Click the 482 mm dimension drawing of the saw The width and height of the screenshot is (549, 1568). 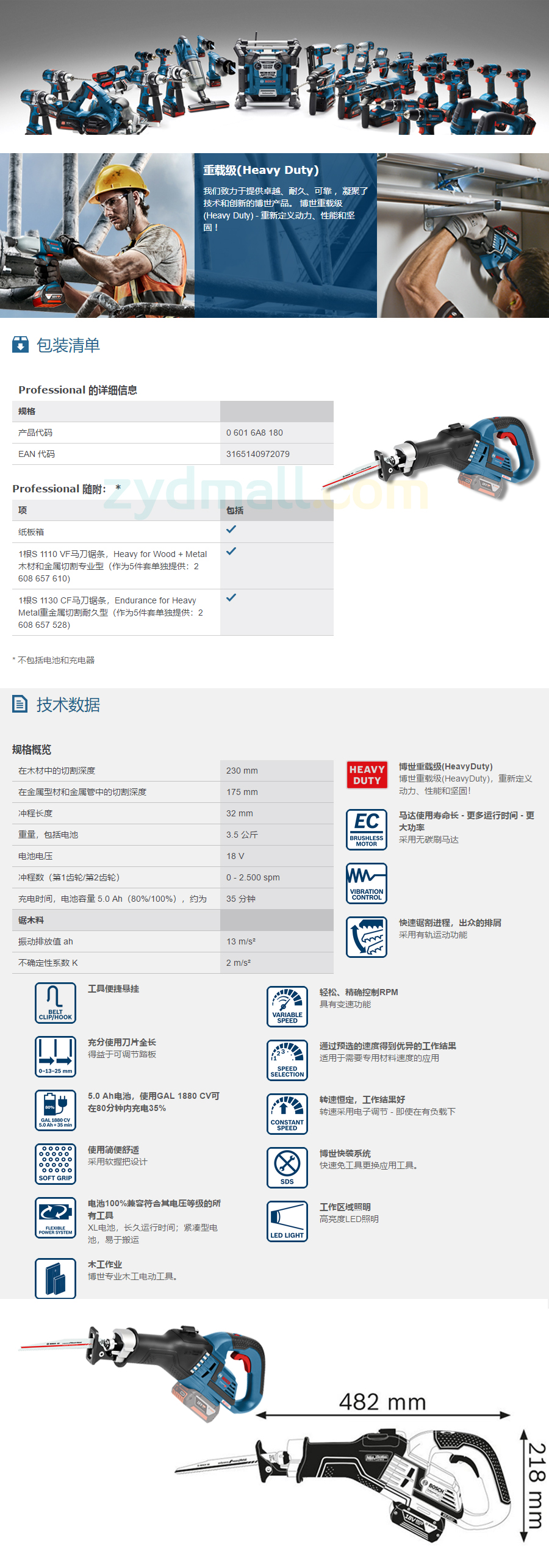pos(378,1476)
